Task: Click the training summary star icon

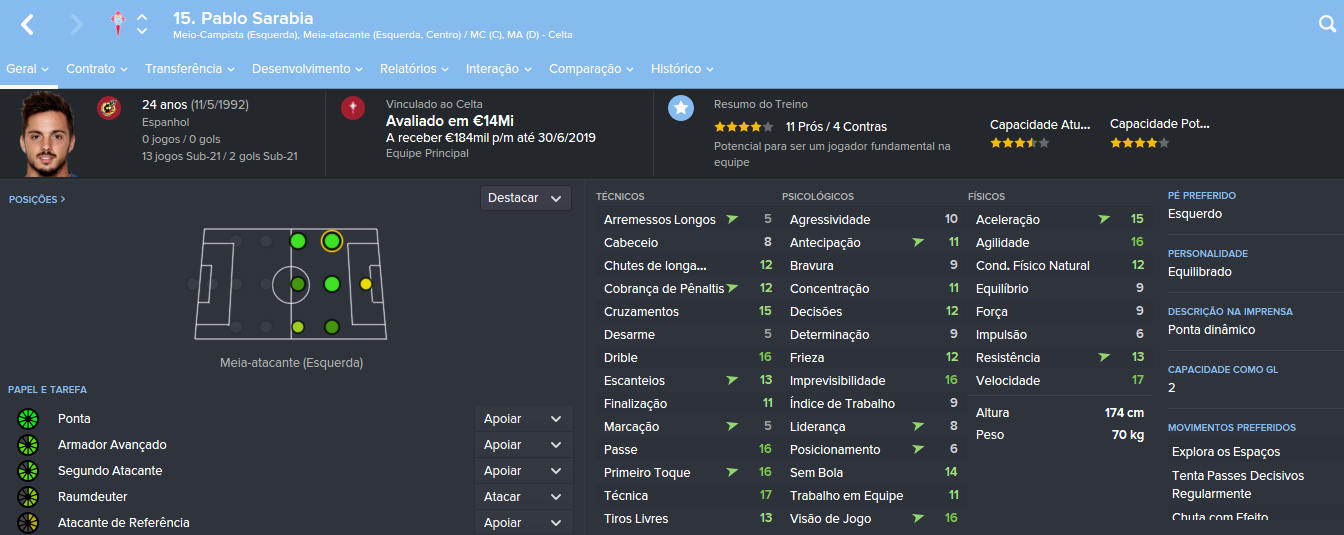Action: point(681,108)
